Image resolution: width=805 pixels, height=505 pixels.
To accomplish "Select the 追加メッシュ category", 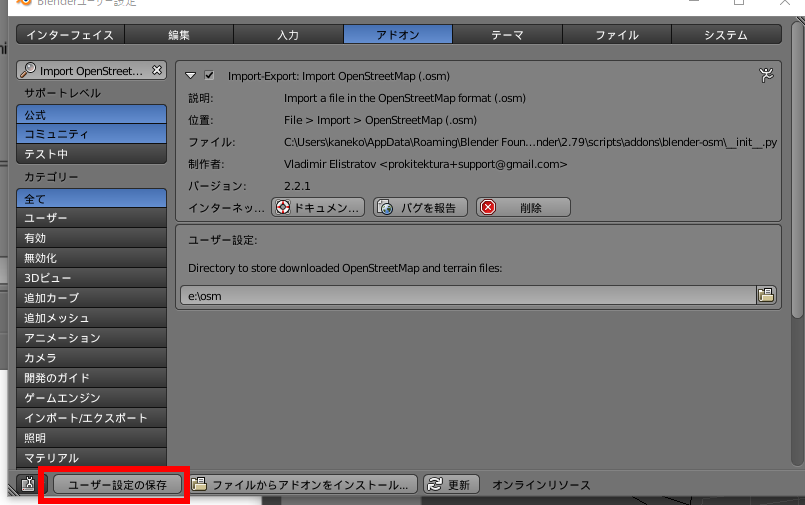I will 91,318.
